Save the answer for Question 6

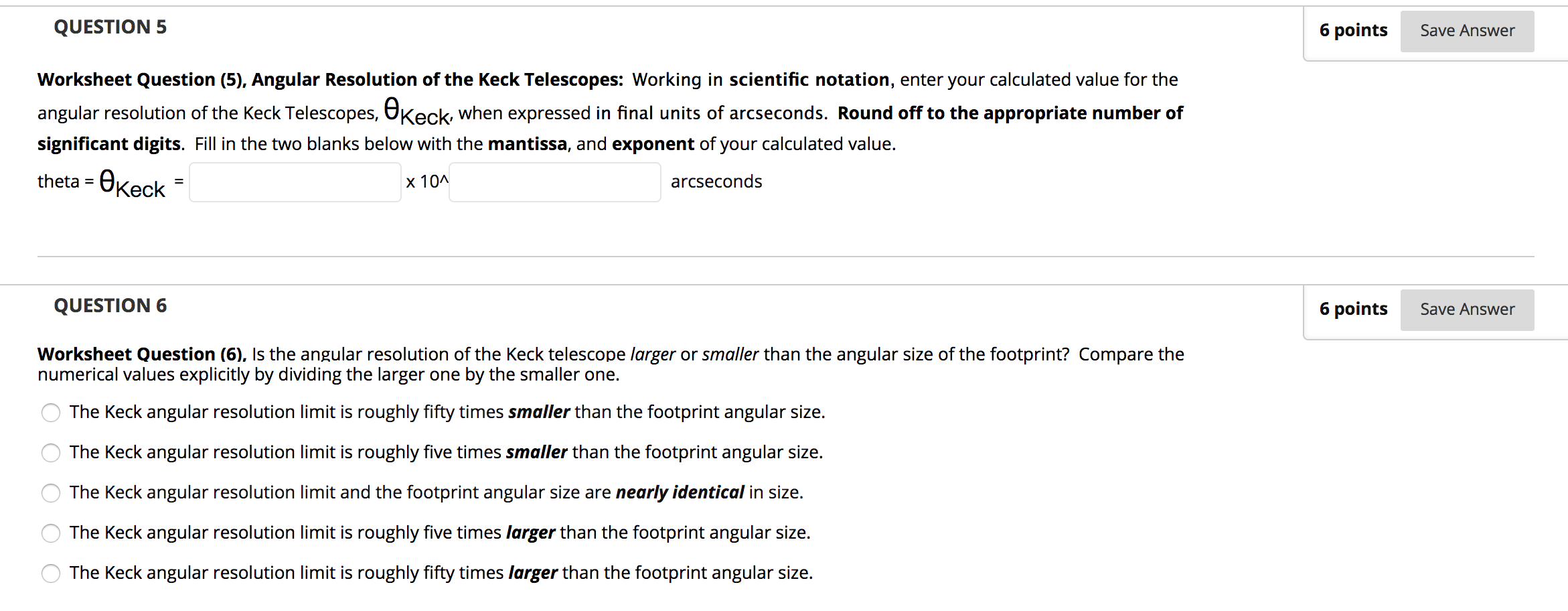[1467, 310]
